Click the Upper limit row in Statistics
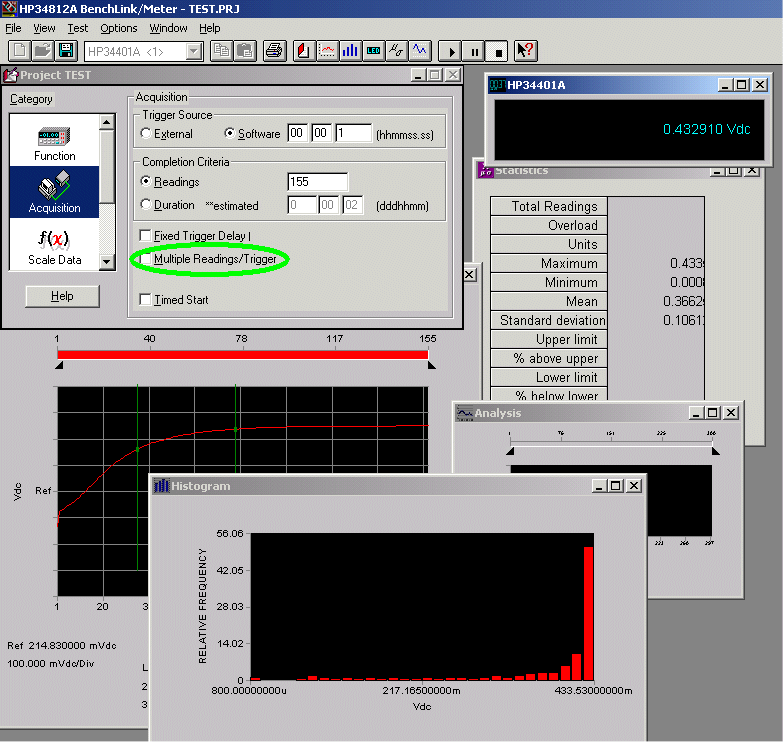This screenshot has width=783, height=742. [x=597, y=339]
